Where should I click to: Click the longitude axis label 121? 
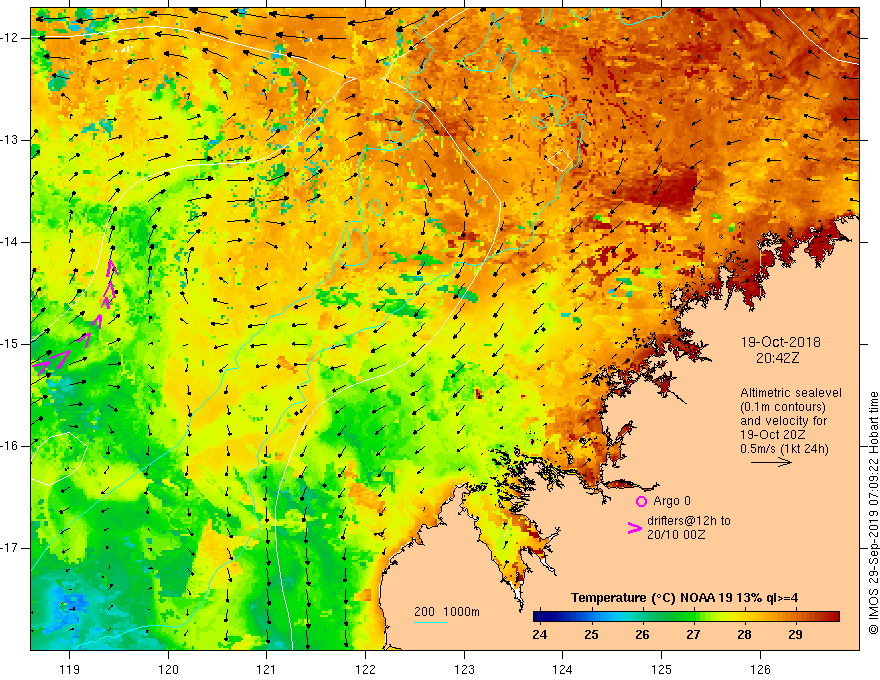267,669
